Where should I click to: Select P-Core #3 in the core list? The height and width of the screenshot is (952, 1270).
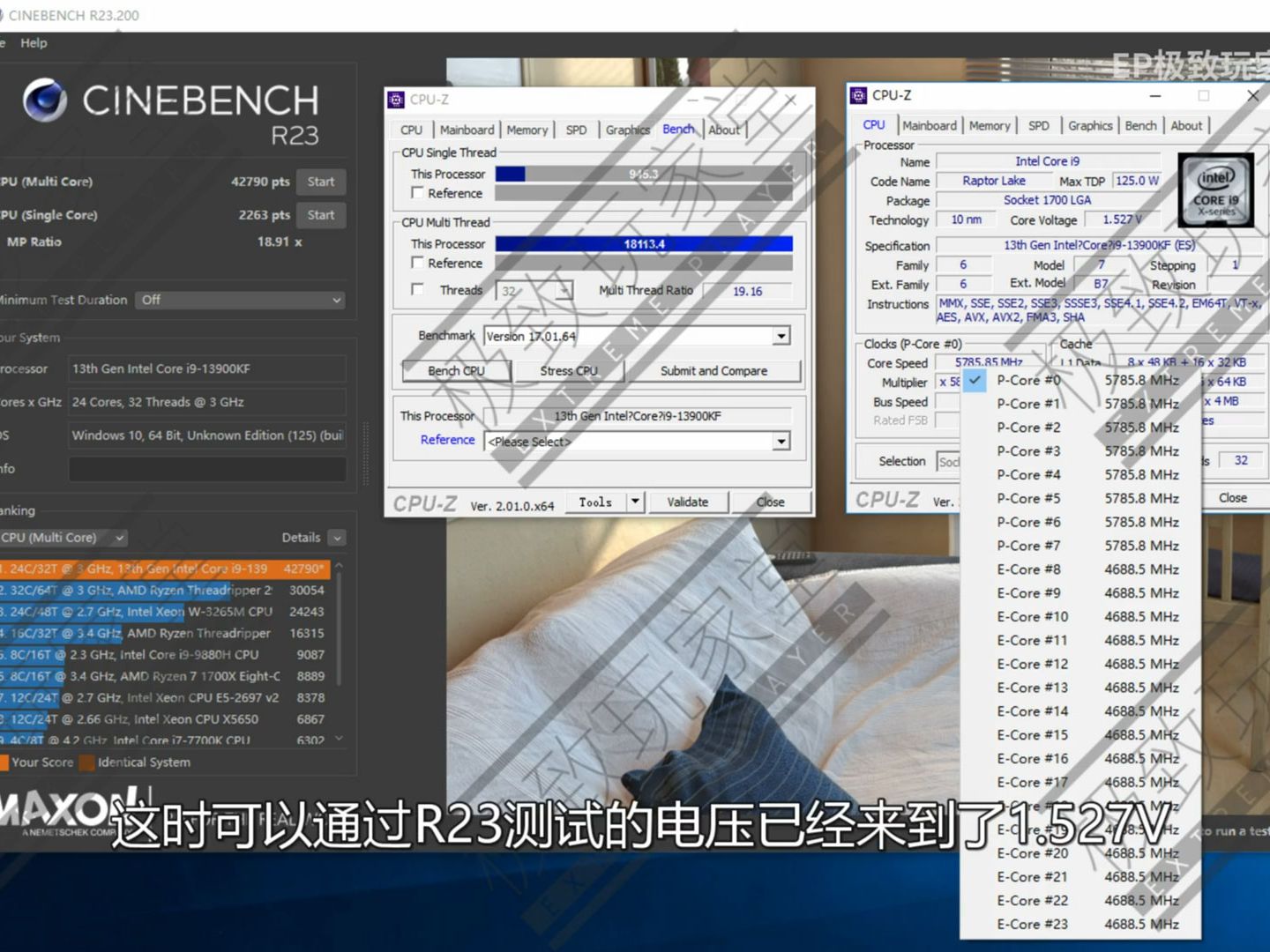click(1080, 451)
